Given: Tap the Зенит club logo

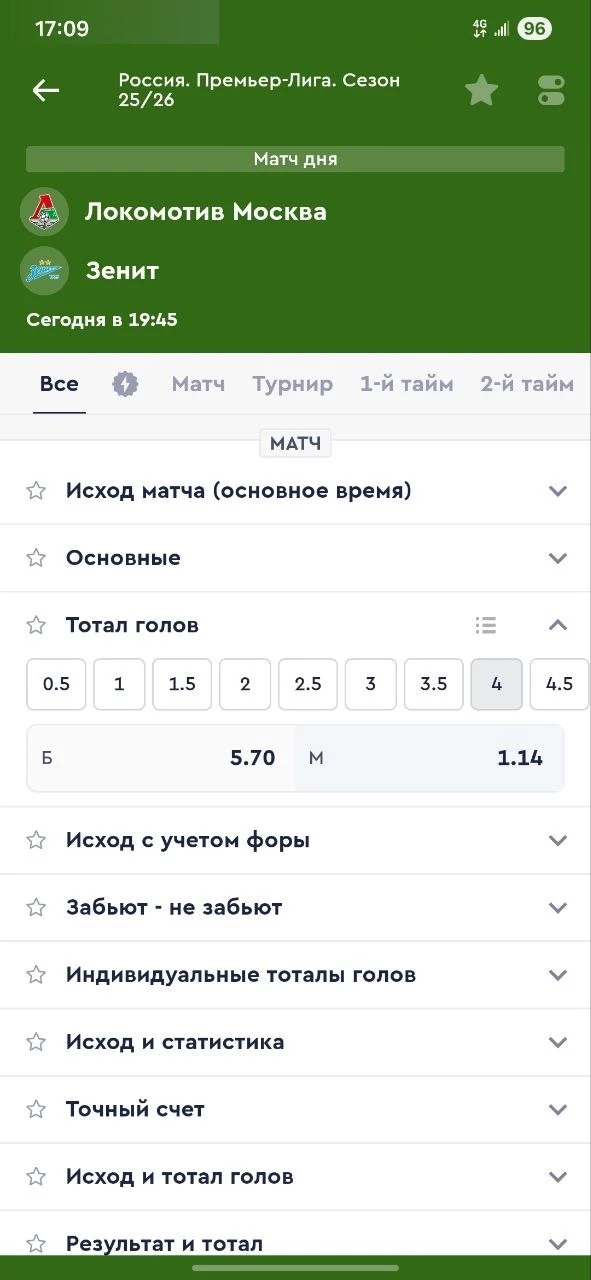Looking at the screenshot, I should tap(44, 270).
